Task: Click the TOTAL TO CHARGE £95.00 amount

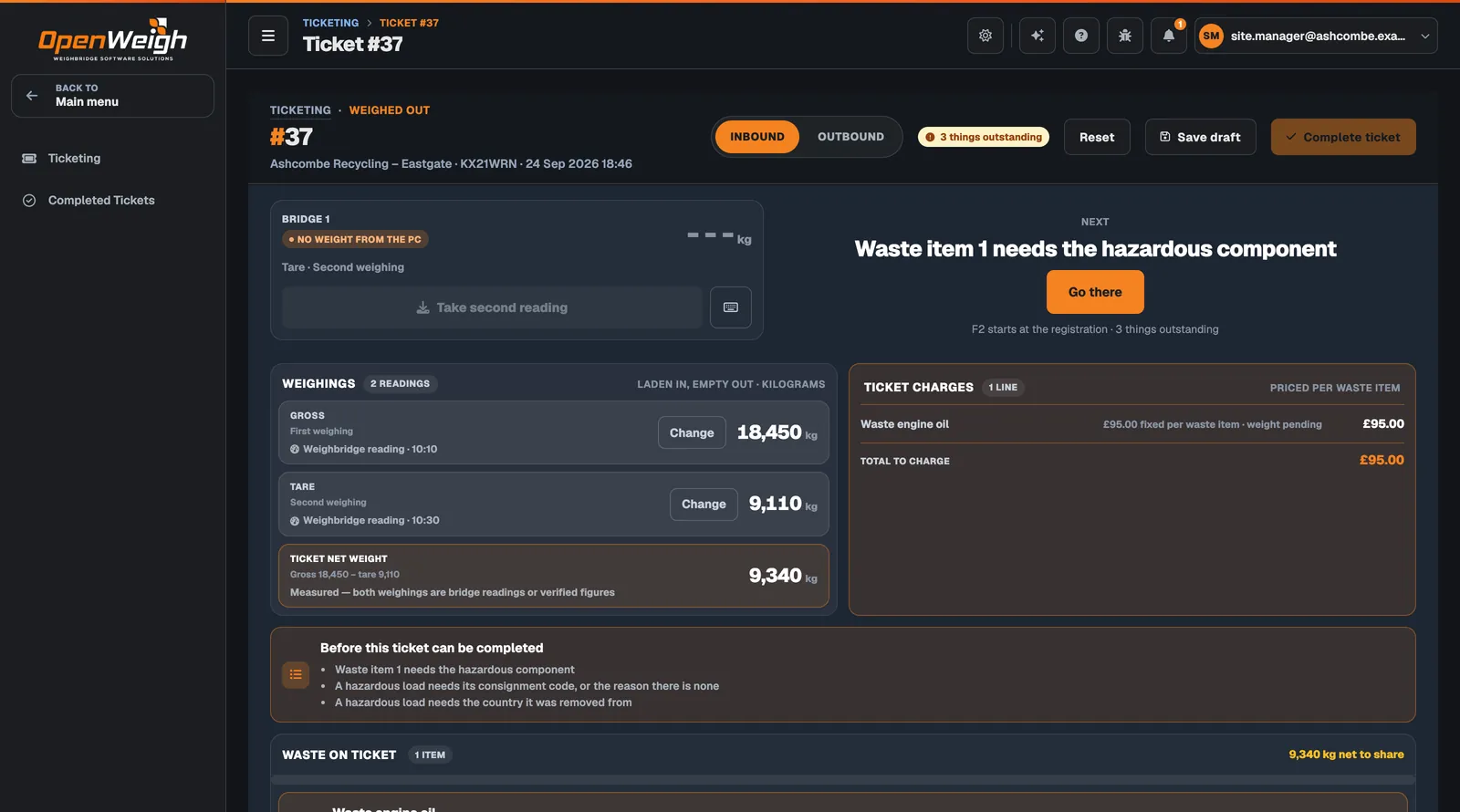Action: pyautogui.click(x=1382, y=461)
